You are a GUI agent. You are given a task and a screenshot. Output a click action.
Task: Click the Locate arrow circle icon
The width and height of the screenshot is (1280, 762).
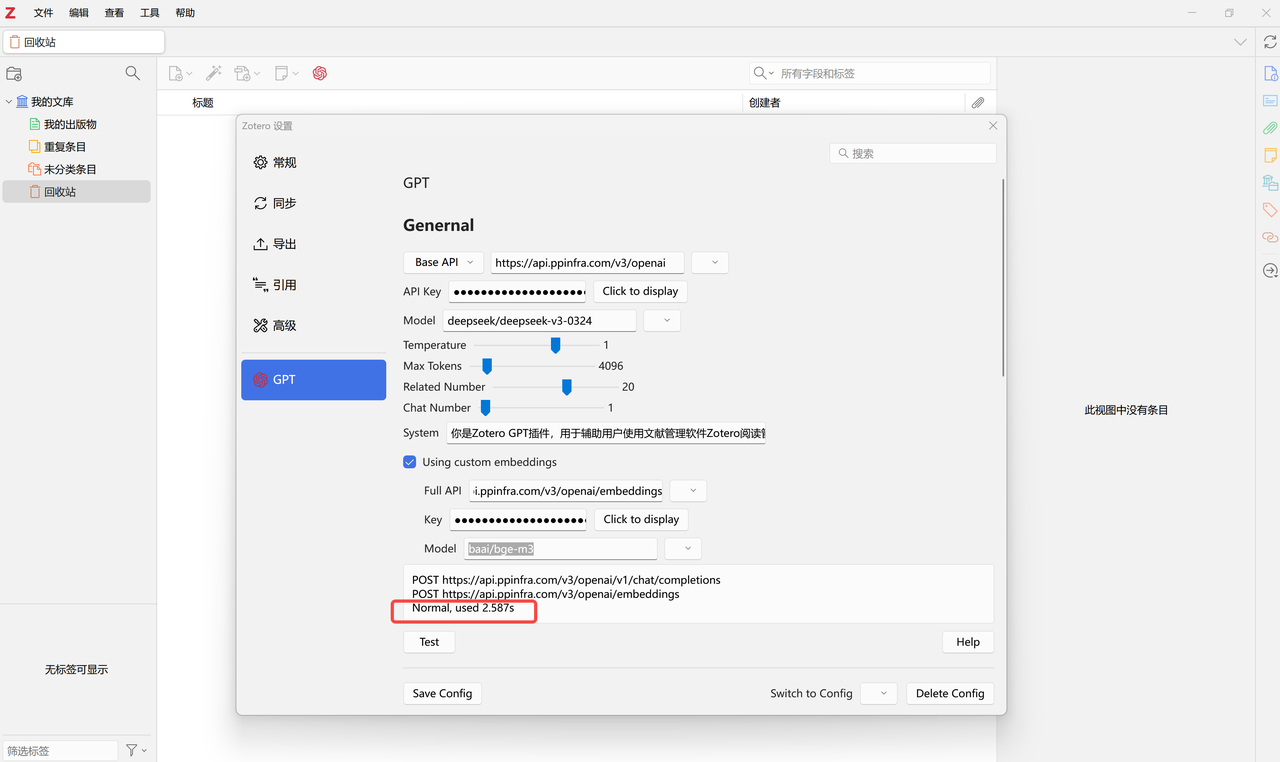click(1270, 271)
